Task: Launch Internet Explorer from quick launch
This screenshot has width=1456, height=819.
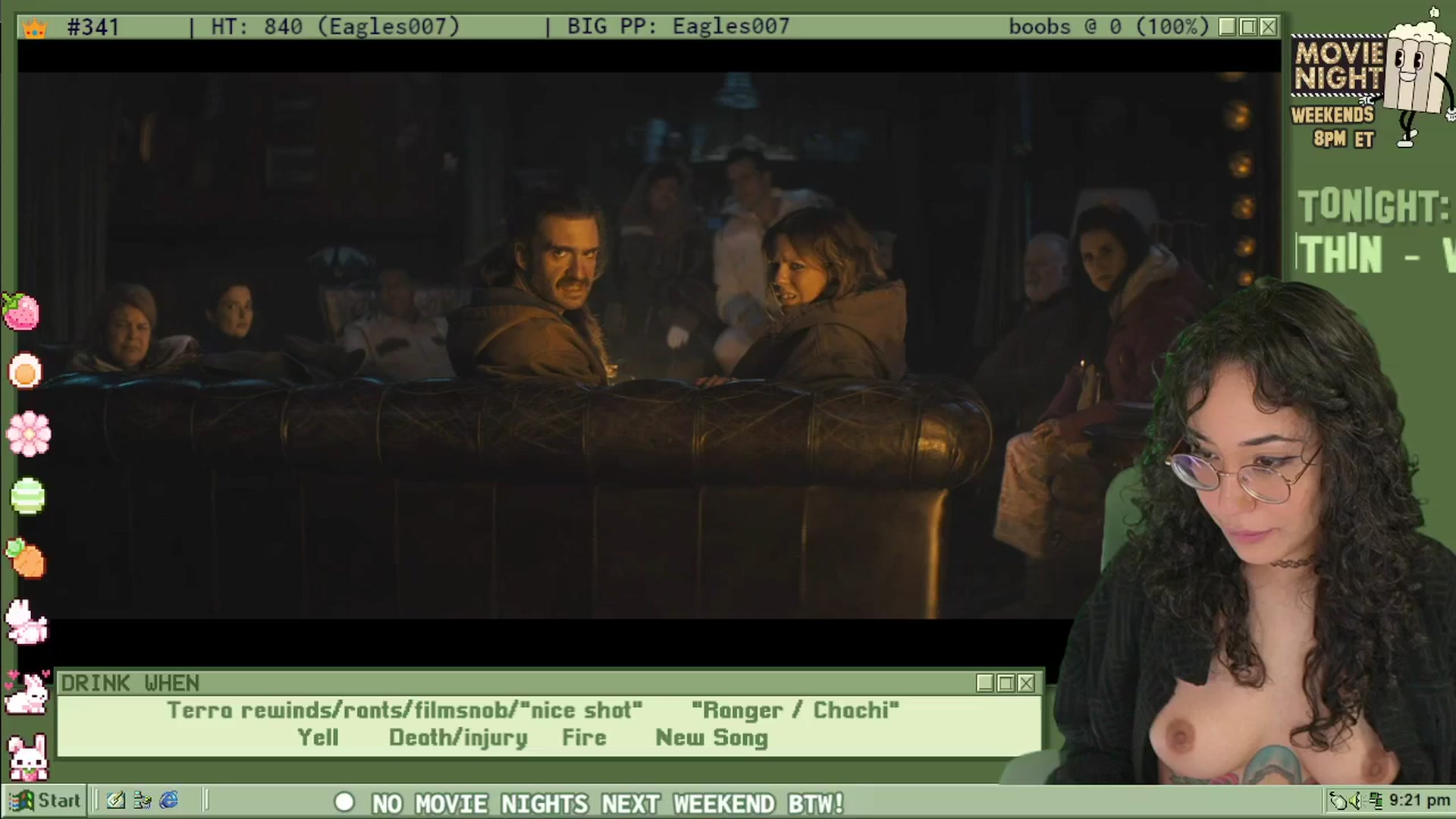Action: point(168,801)
